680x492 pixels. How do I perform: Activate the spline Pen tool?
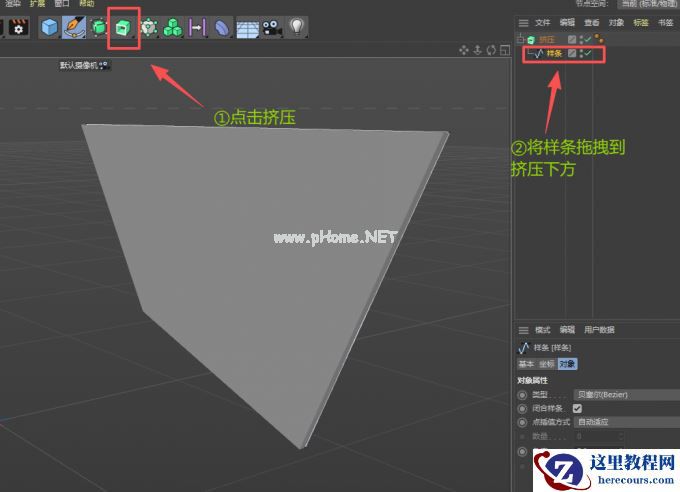point(74,27)
